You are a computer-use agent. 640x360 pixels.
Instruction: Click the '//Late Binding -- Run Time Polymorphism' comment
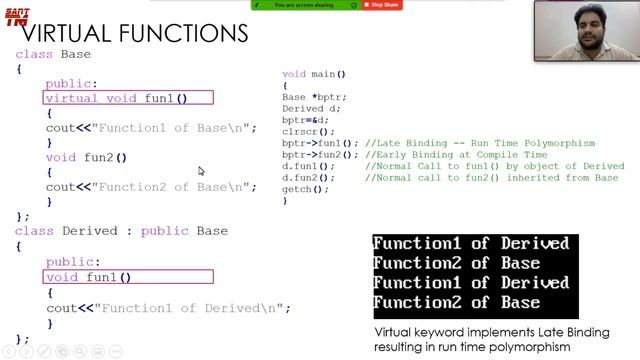click(480, 143)
